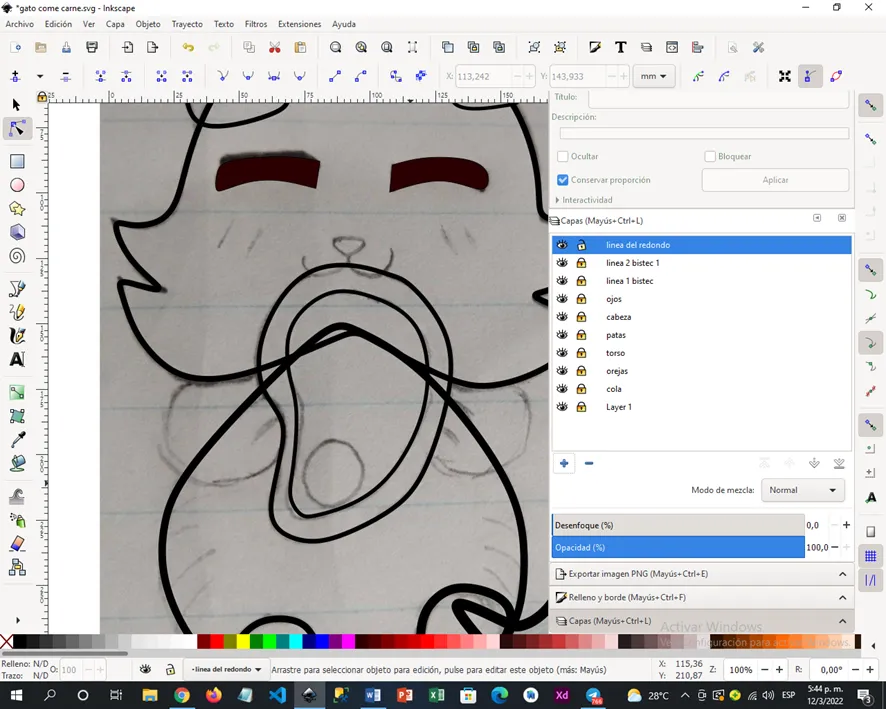Viewport: 886px width, 709px height.
Task: Select the Spiral tool
Action: tap(17, 256)
